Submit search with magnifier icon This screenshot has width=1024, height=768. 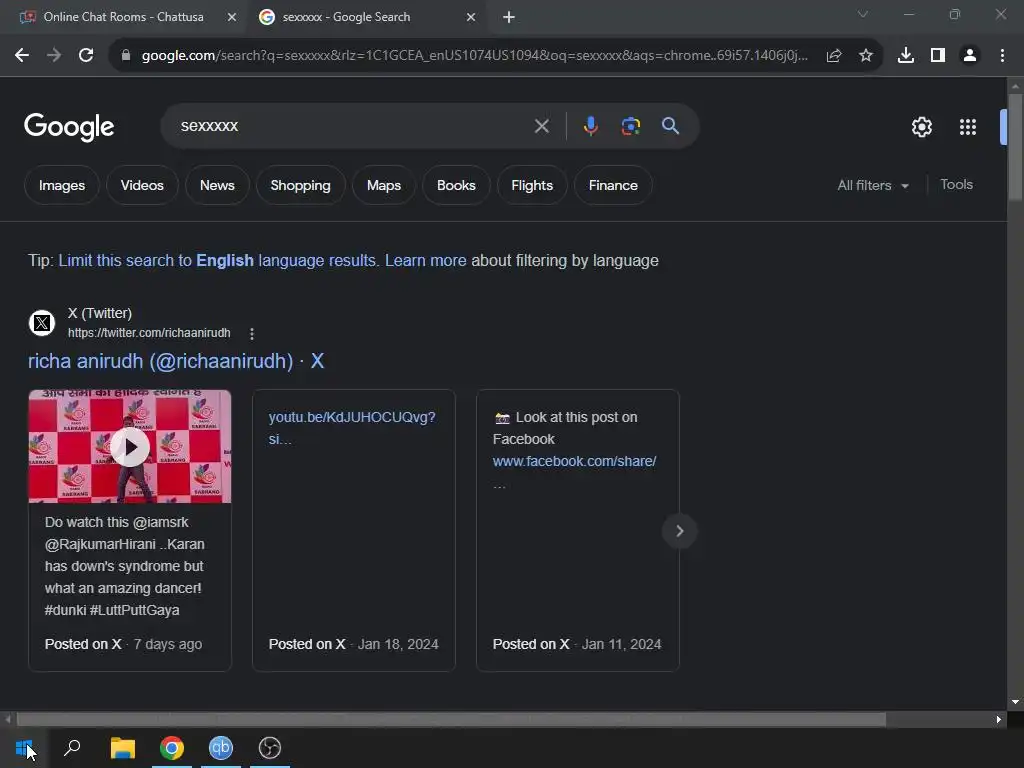point(671,126)
